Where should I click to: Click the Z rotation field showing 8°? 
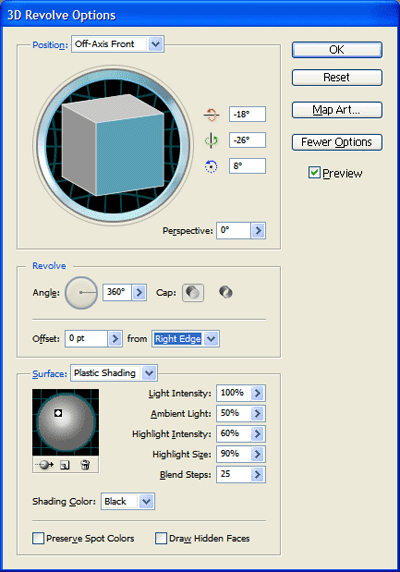coord(247,166)
